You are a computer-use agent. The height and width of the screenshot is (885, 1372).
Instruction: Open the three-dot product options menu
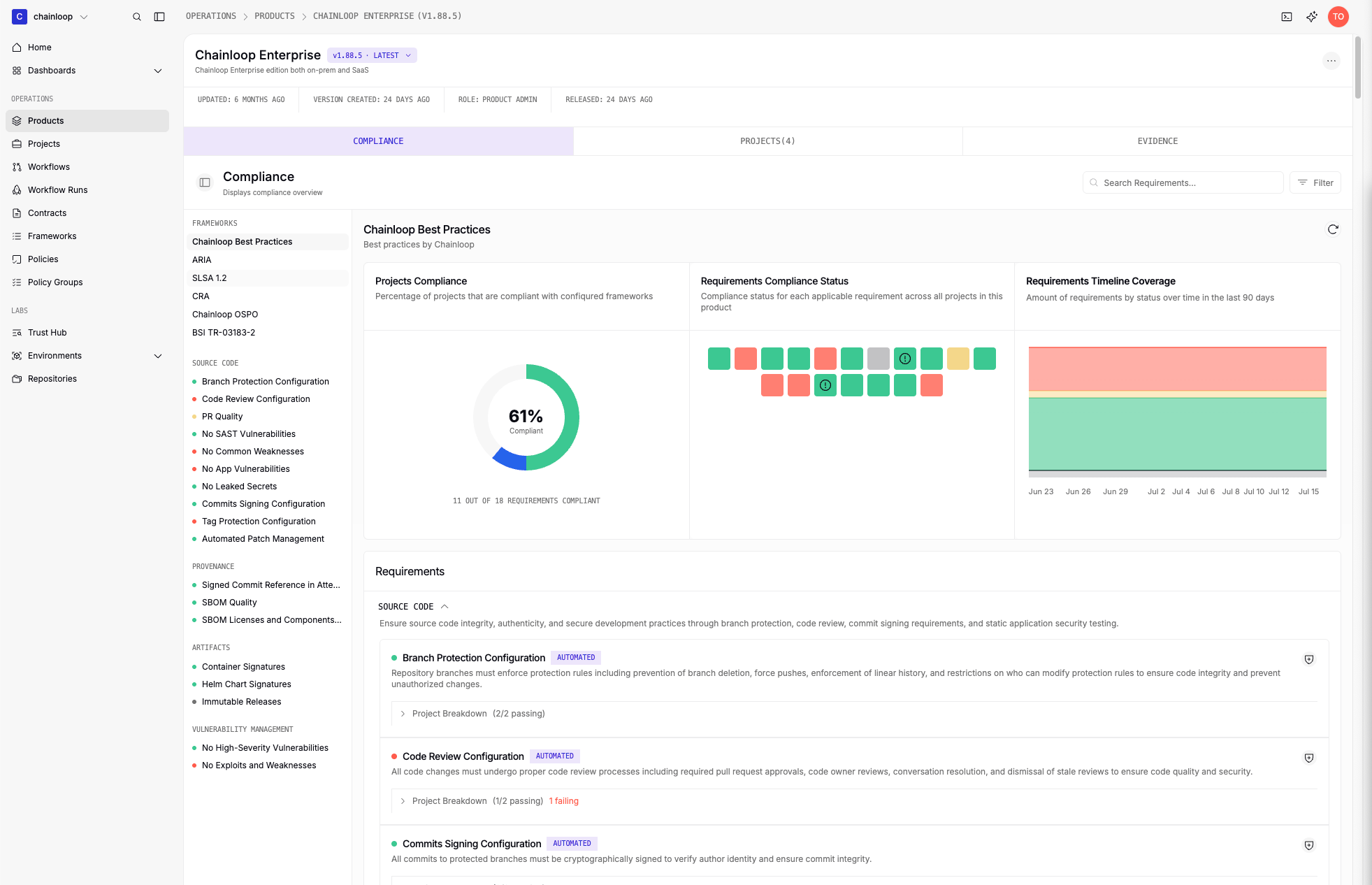(x=1331, y=61)
